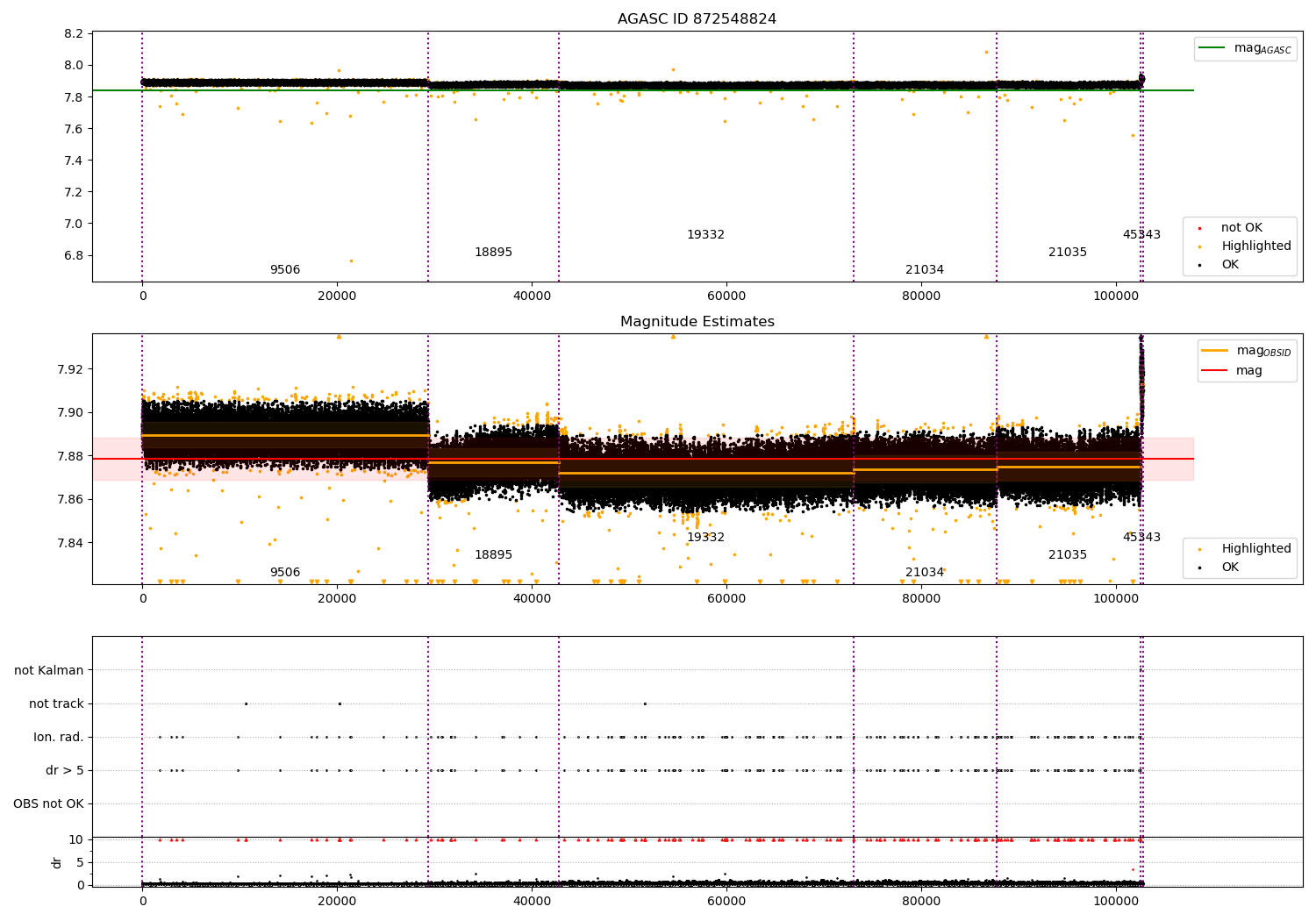Viewport: 1316px width, 921px height.
Task: Click the 8.0 y-axis tick in top plot
Action: tap(75, 66)
